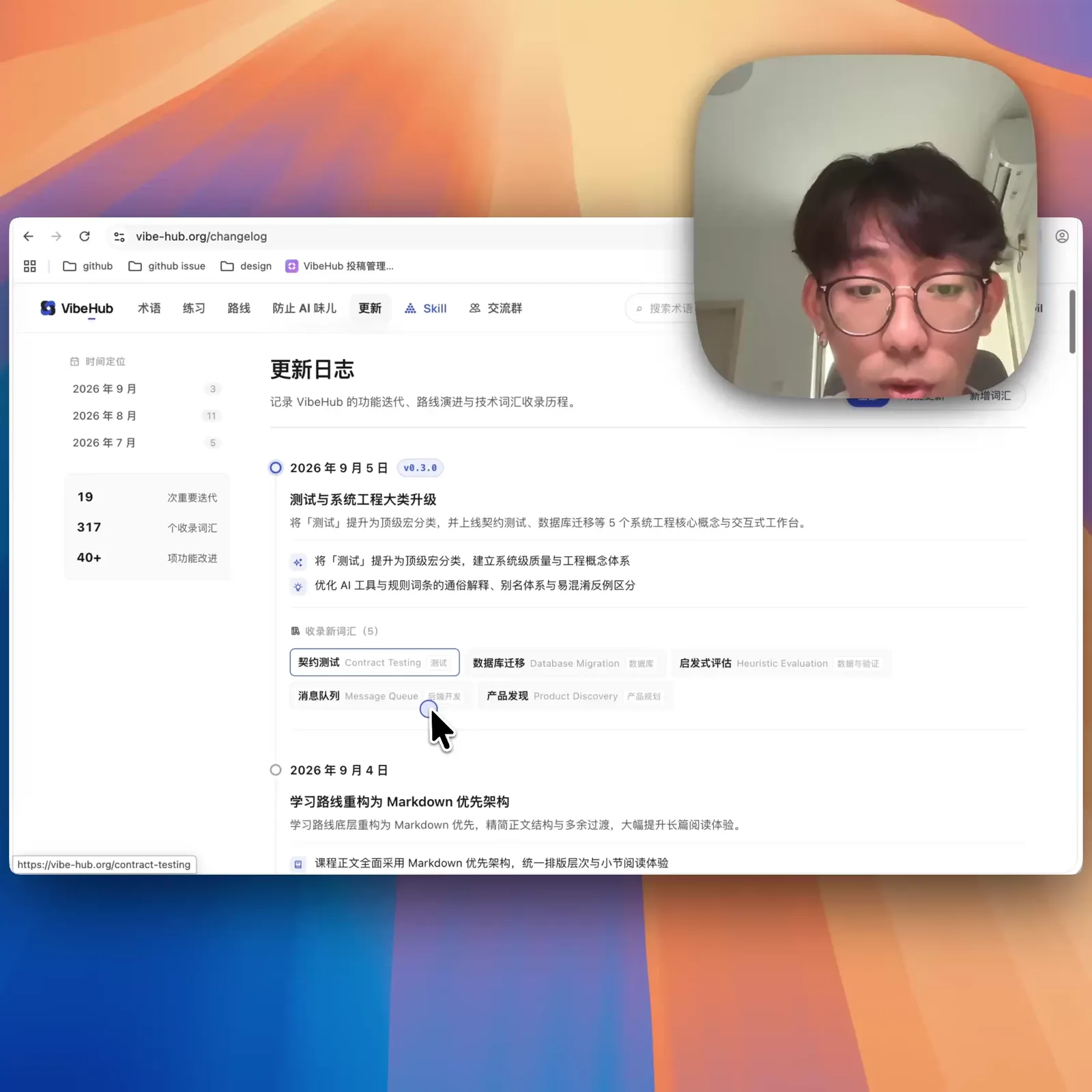The width and height of the screenshot is (1092, 1092).
Task: Click the 测试与系统工程大类升级 heading
Action: [363, 500]
